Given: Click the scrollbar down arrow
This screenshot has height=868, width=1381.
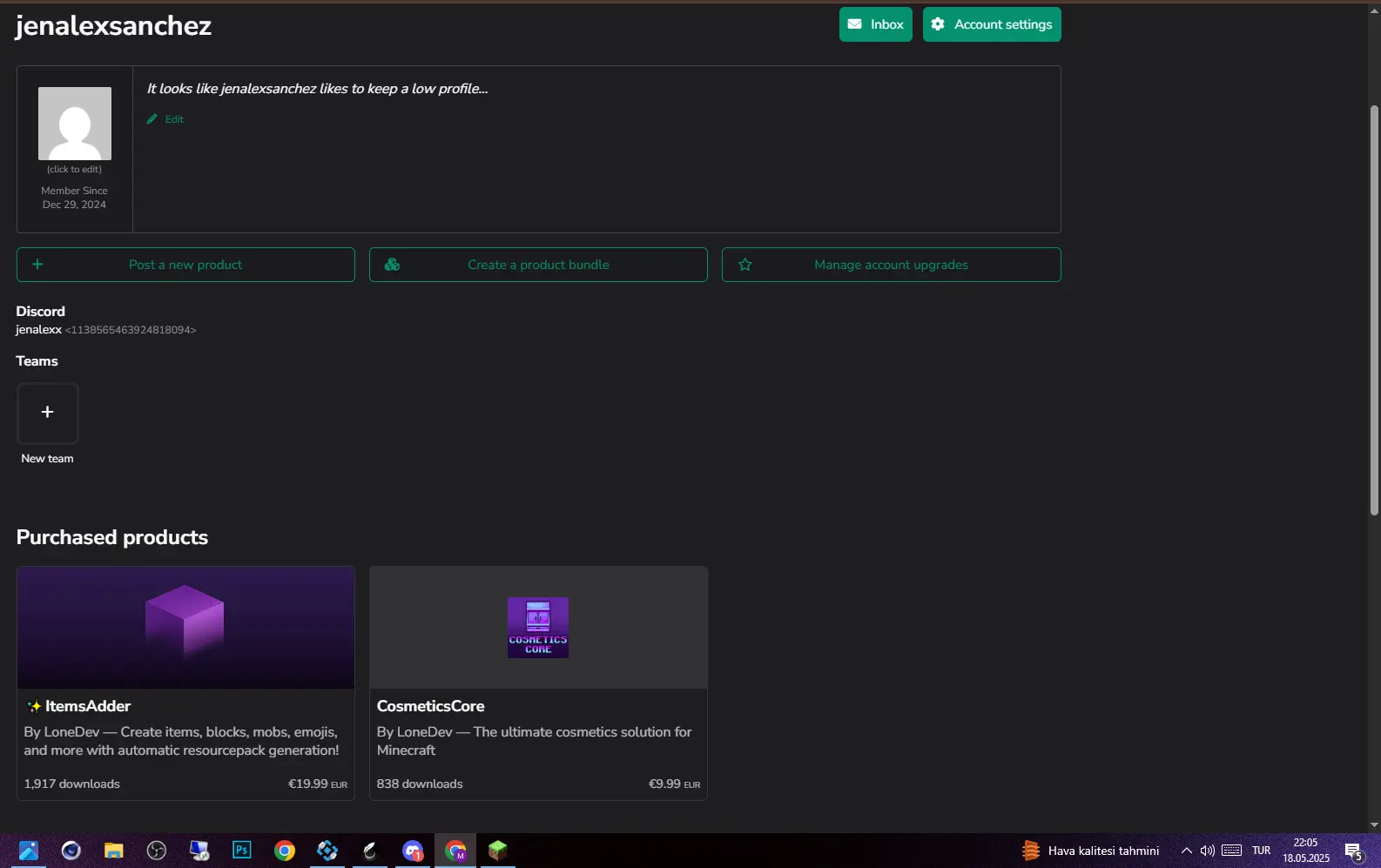Looking at the screenshot, I should coord(1374,824).
